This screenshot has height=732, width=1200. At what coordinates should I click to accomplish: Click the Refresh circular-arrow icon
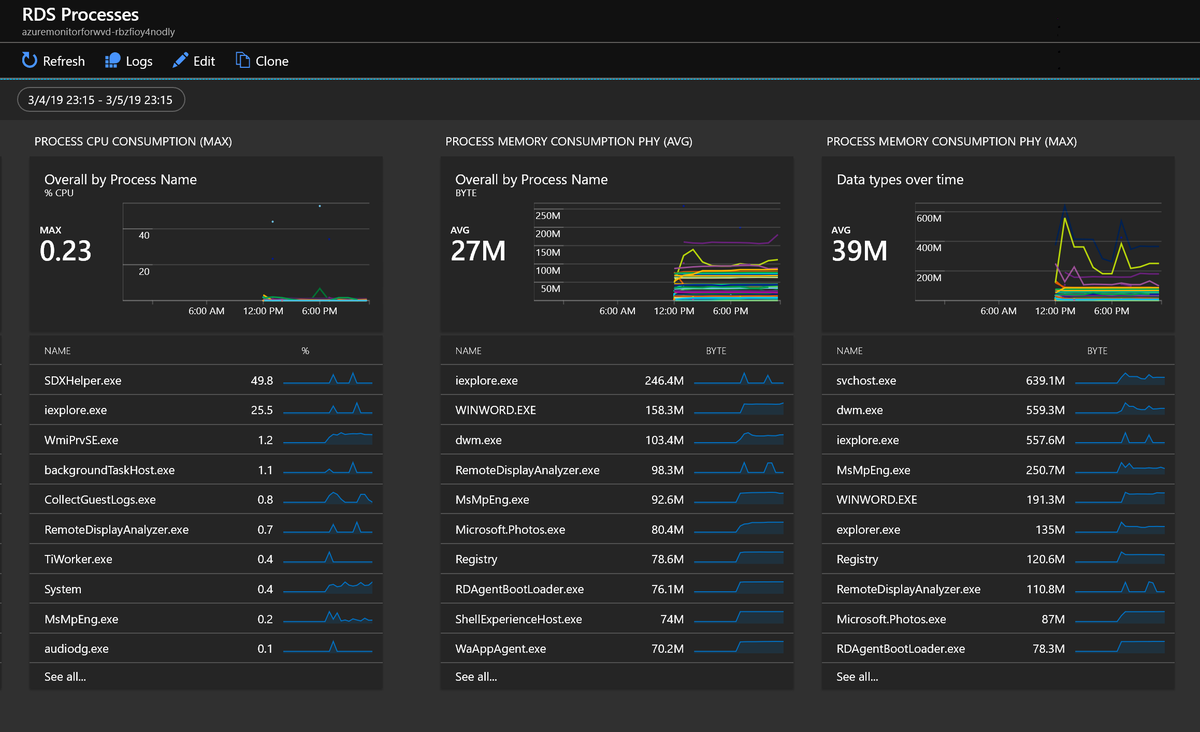tap(29, 61)
